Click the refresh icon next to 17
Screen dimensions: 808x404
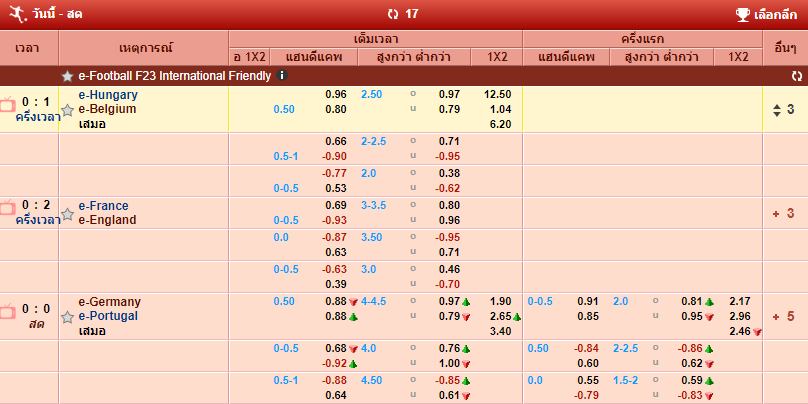(393, 14)
